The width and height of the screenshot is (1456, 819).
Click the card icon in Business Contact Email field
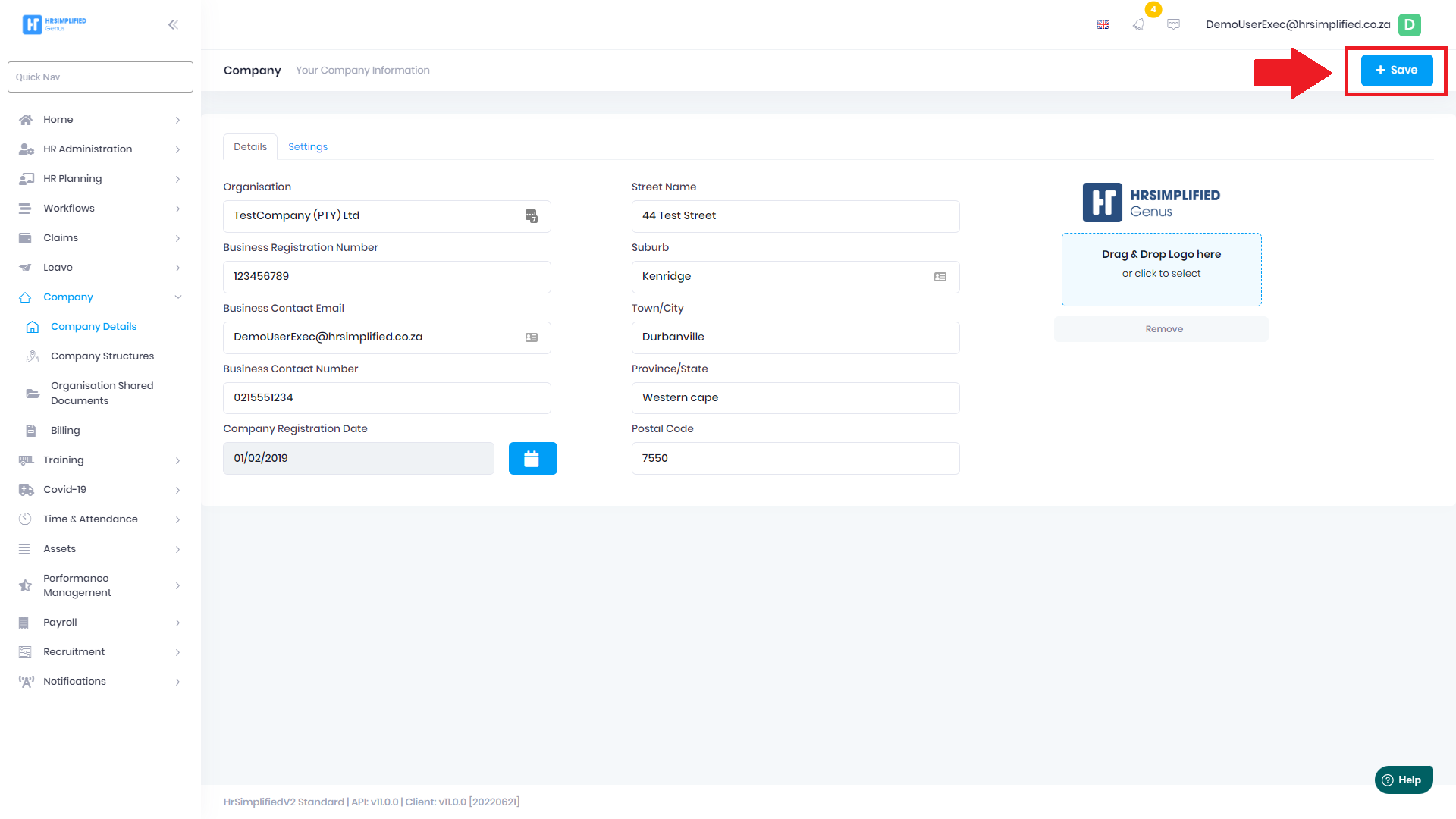532,337
